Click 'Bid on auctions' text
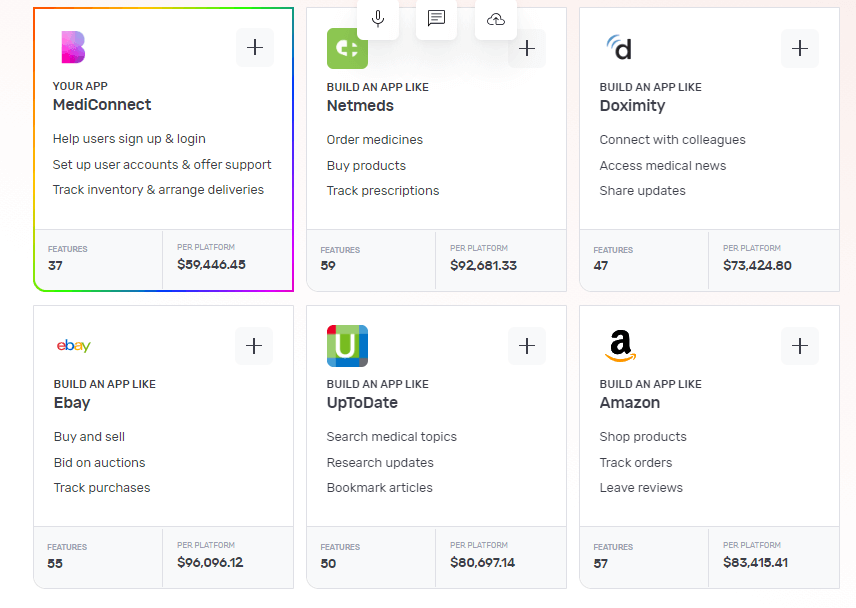The width and height of the screenshot is (856, 608). [x=99, y=463]
